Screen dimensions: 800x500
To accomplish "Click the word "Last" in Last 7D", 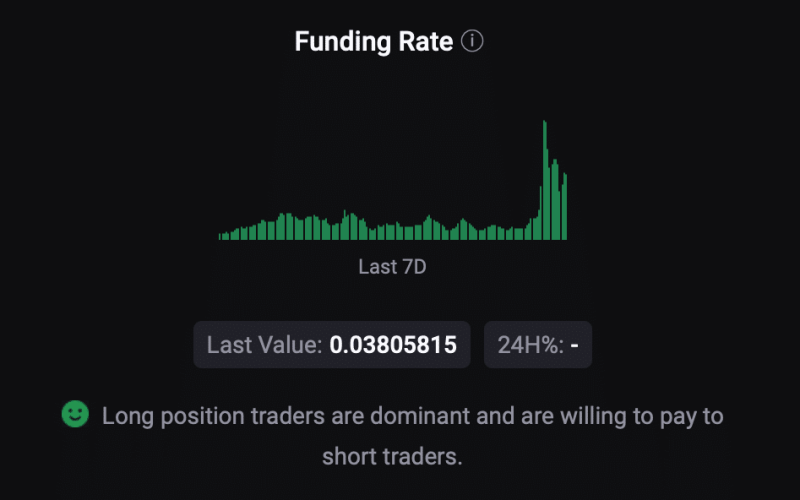I will [x=376, y=267].
